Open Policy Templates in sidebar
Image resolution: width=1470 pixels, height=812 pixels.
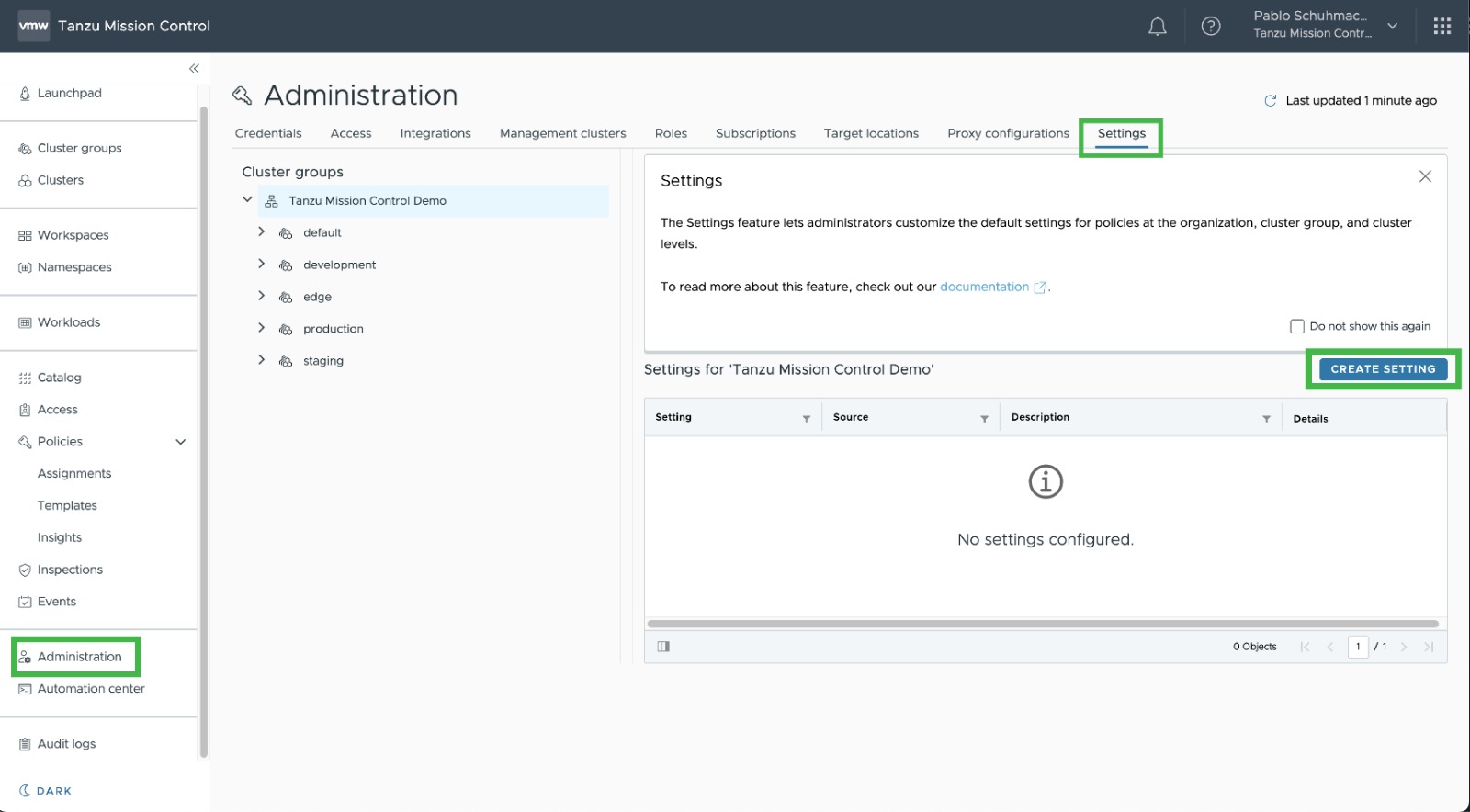(67, 506)
